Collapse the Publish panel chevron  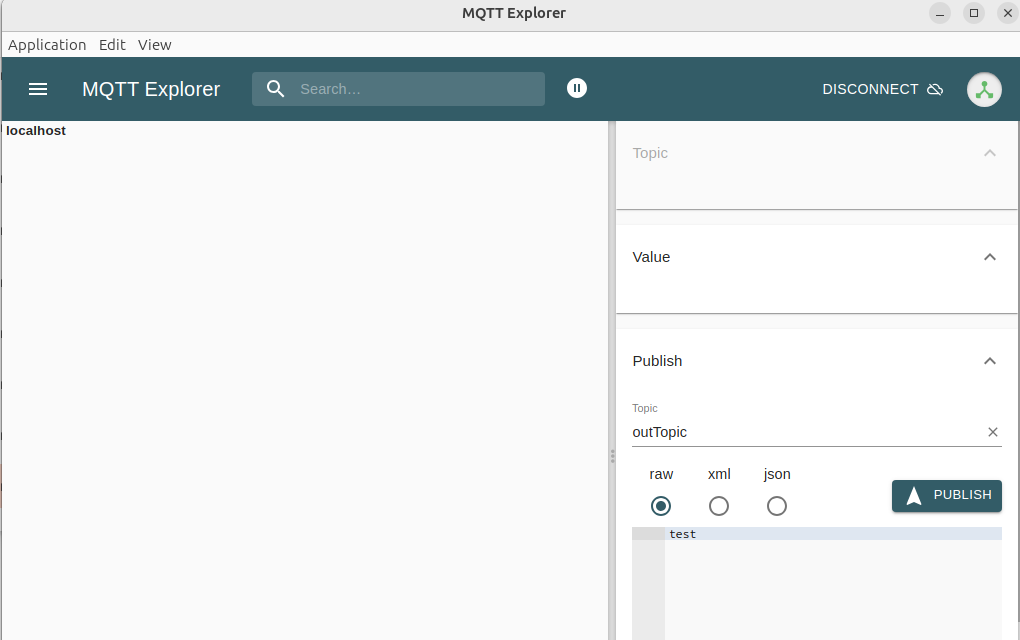click(990, 361)
